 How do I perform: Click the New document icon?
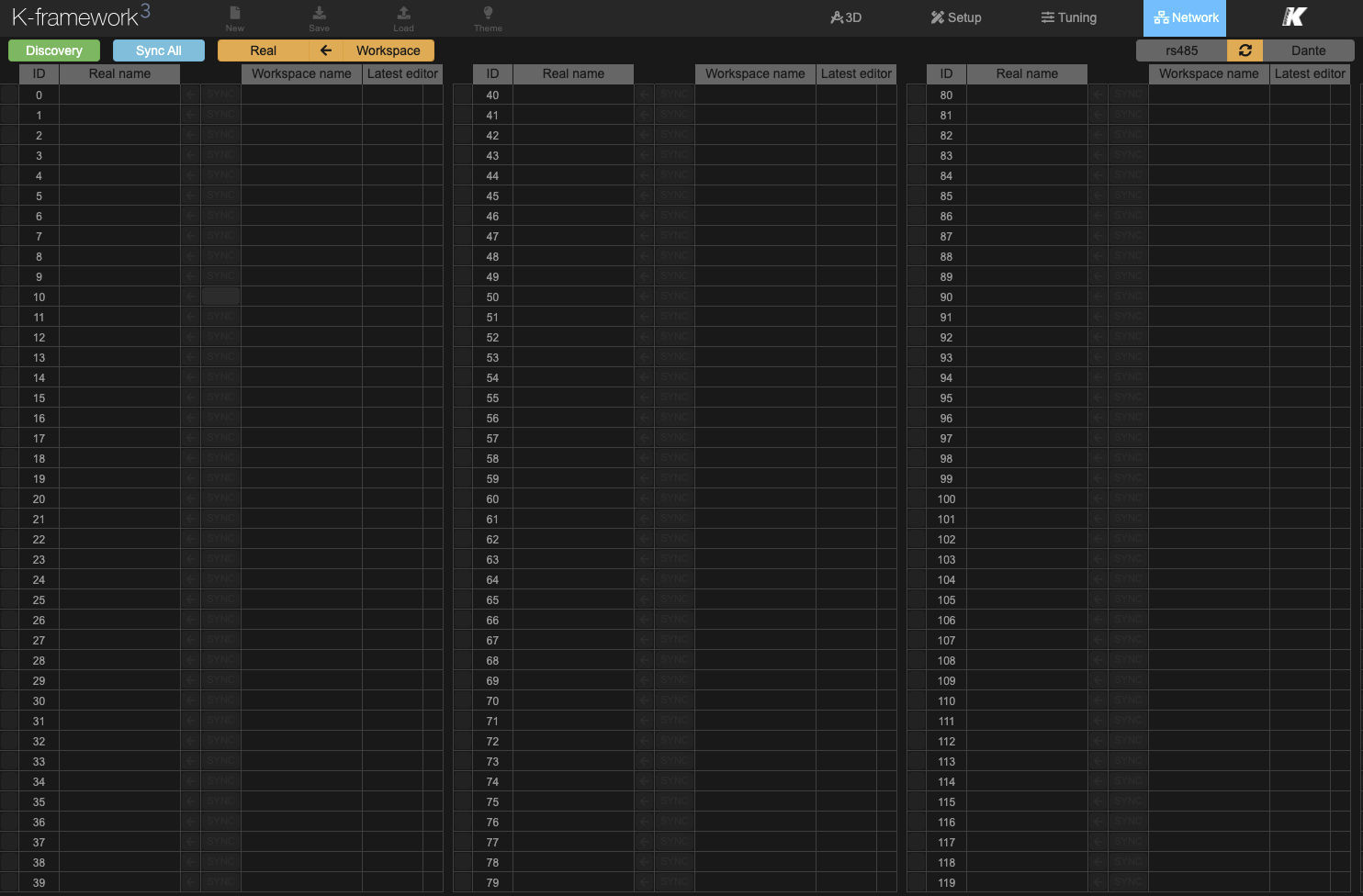pos(234,17)
